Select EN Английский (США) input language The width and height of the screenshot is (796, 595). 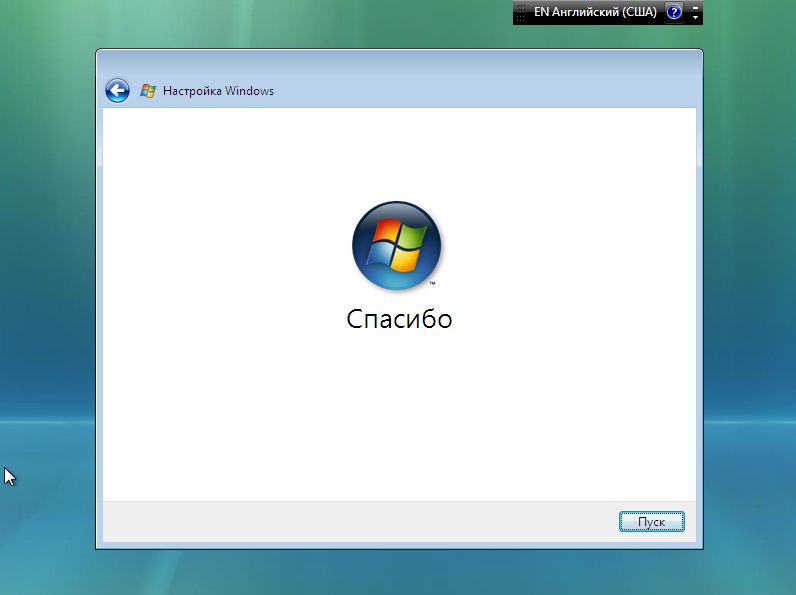point(595,12)
